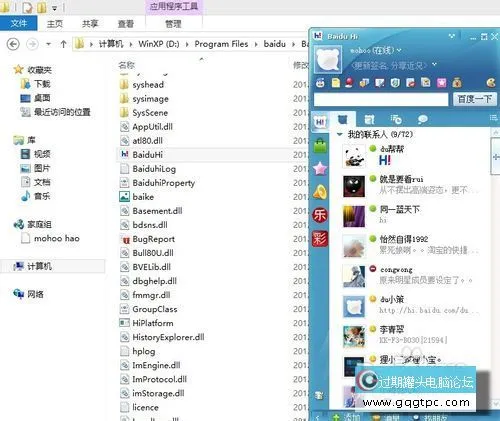Open the robot face icon in Baidu Hi toolbar
Image resolution: width=500 pixels, height=421 pixels.
(x=320, y=83)
